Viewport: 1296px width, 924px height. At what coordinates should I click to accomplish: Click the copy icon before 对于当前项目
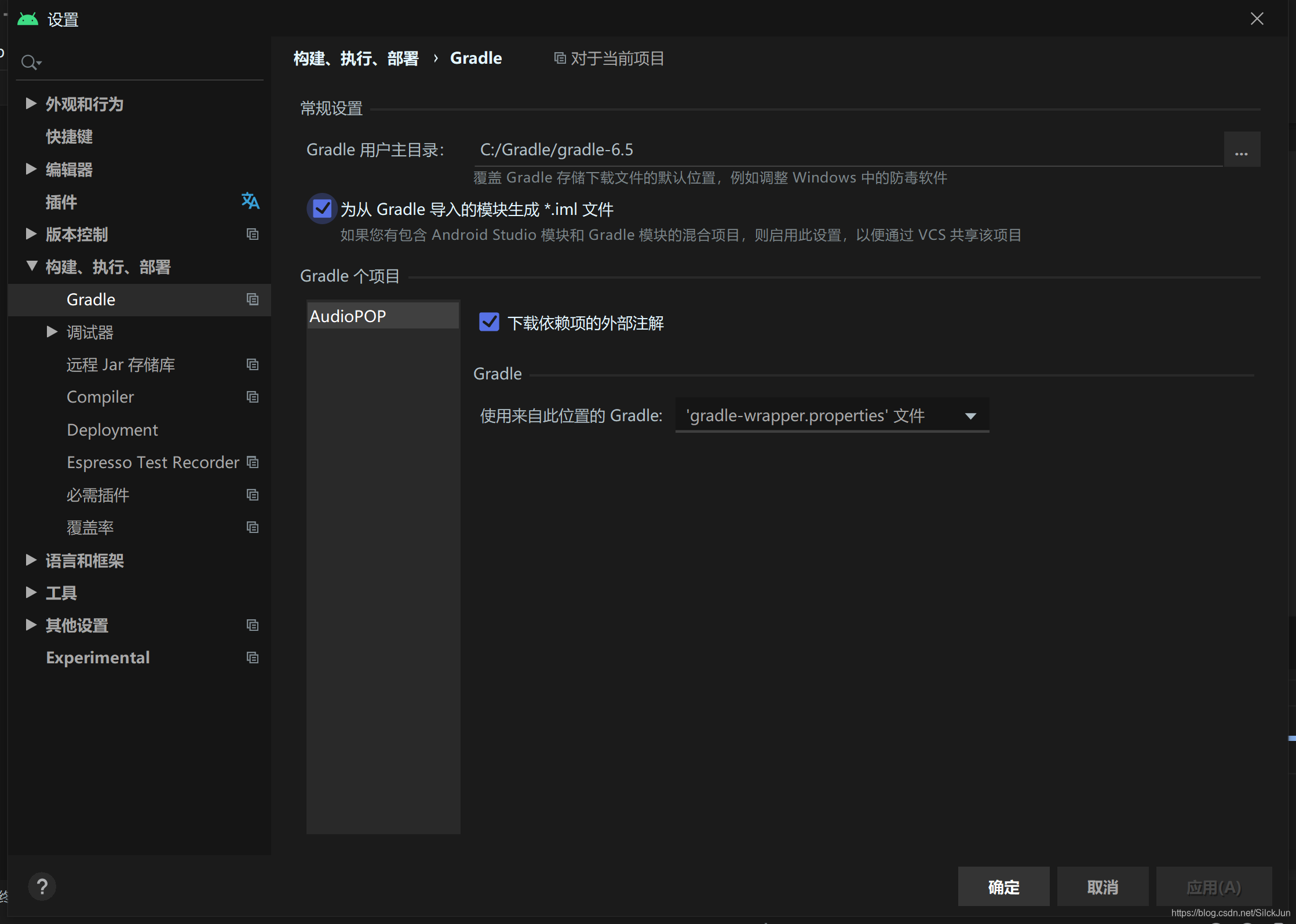click(560, 58)
